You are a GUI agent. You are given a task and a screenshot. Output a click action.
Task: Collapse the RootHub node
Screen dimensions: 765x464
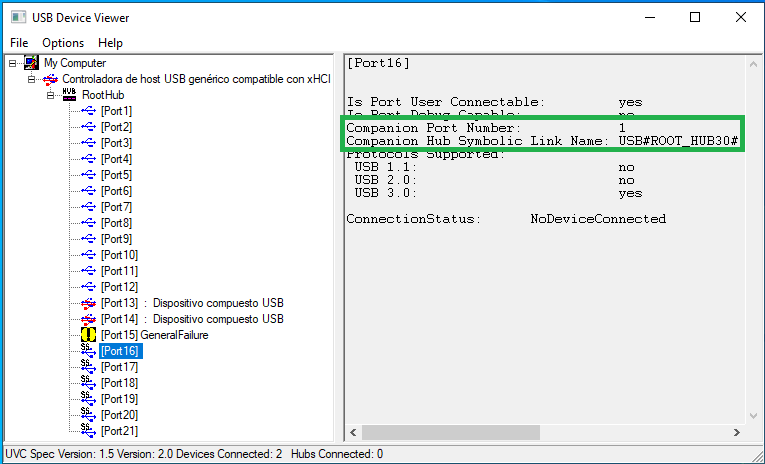click(50, 95)
